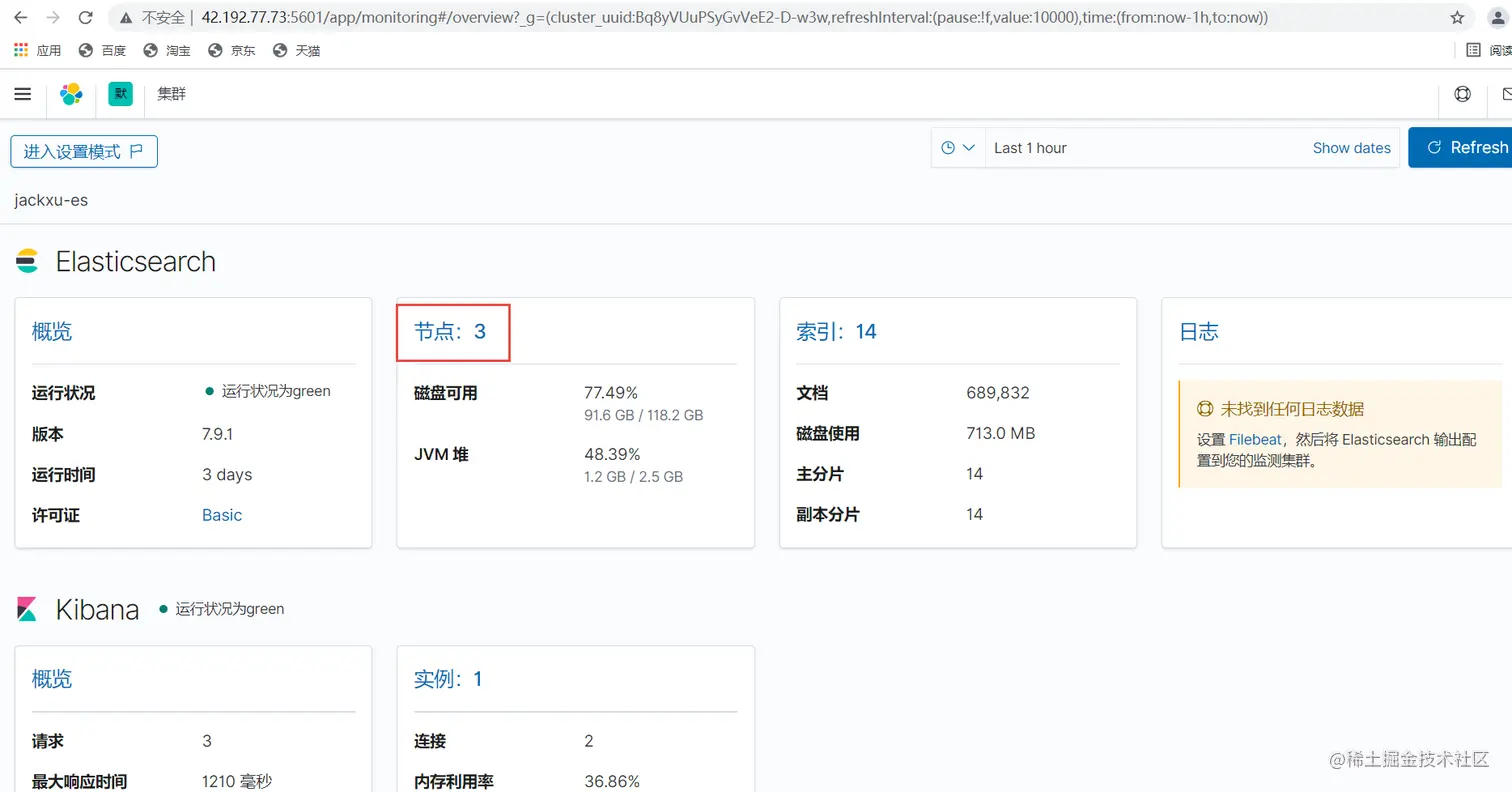This screenshot has width=1512, height=792.
Task: Click the Filebeat link in logs callout
Action: [x=1255, y=439]
